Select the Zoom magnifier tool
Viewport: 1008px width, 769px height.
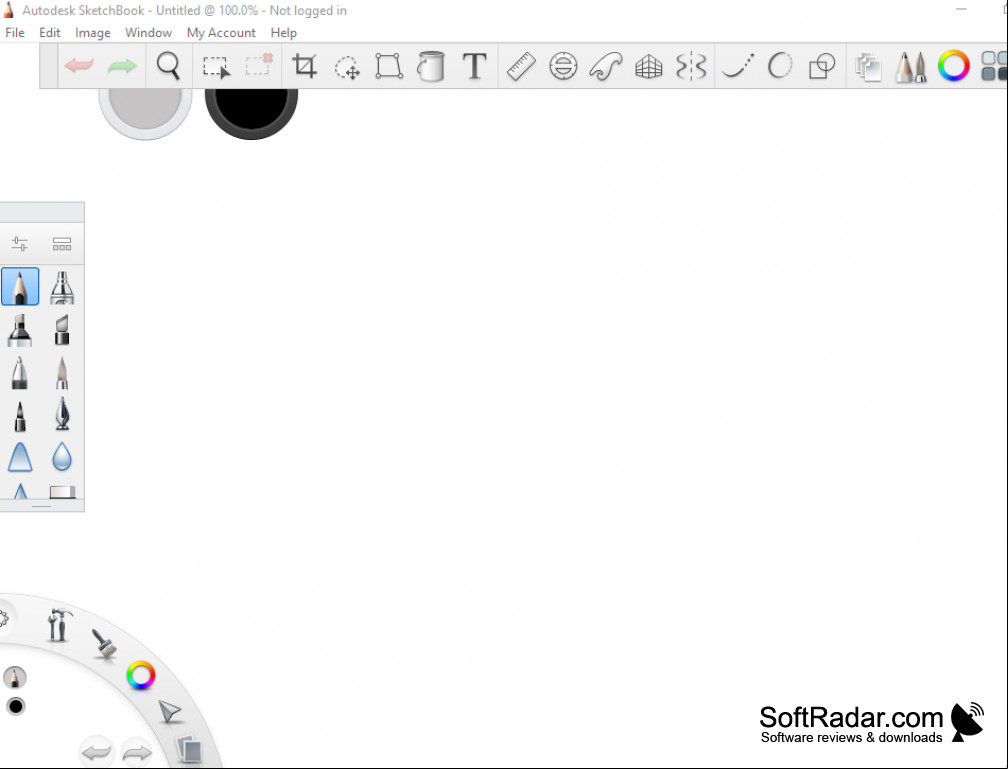168,66
